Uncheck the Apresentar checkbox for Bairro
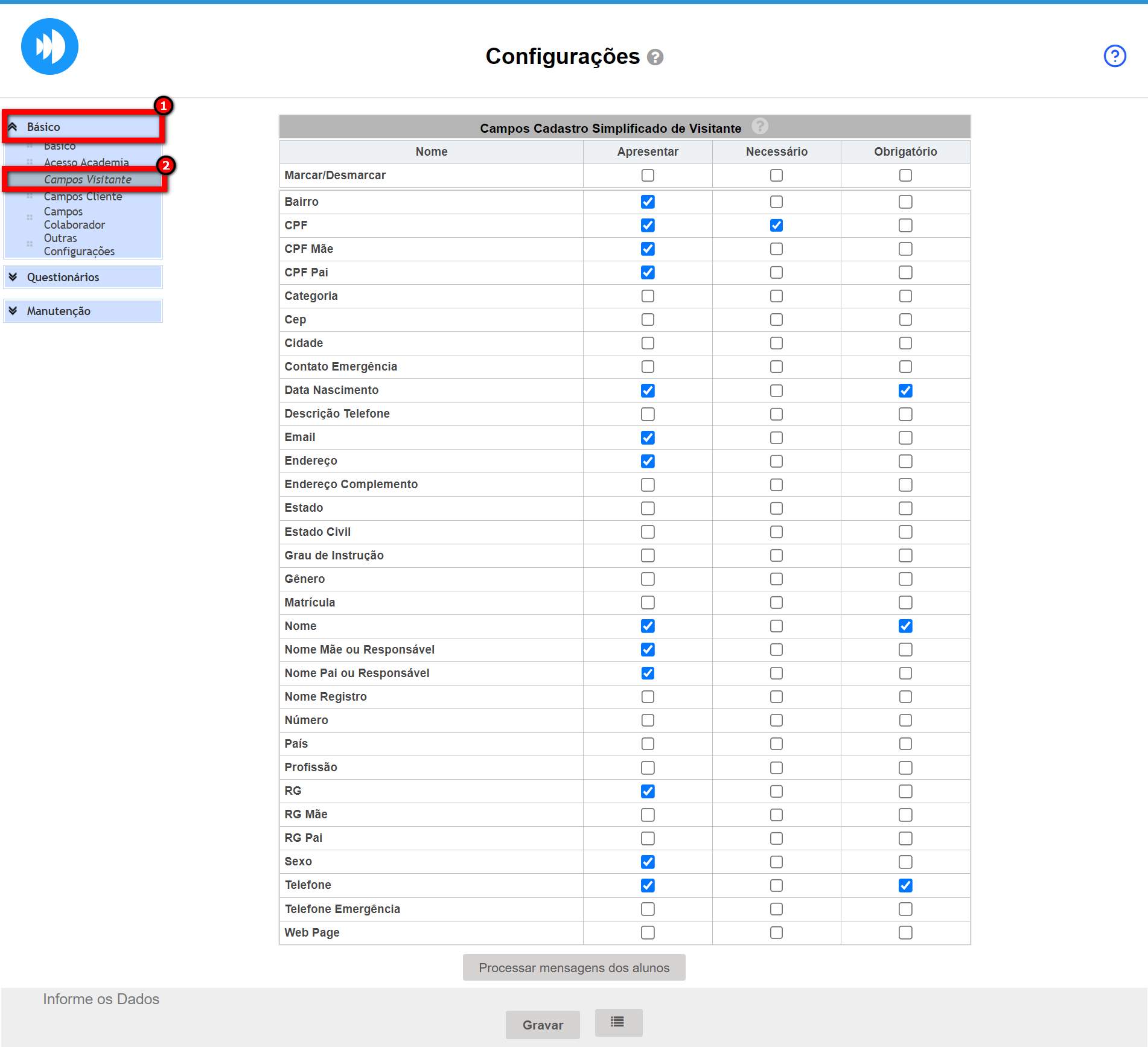 pos(648,202)
